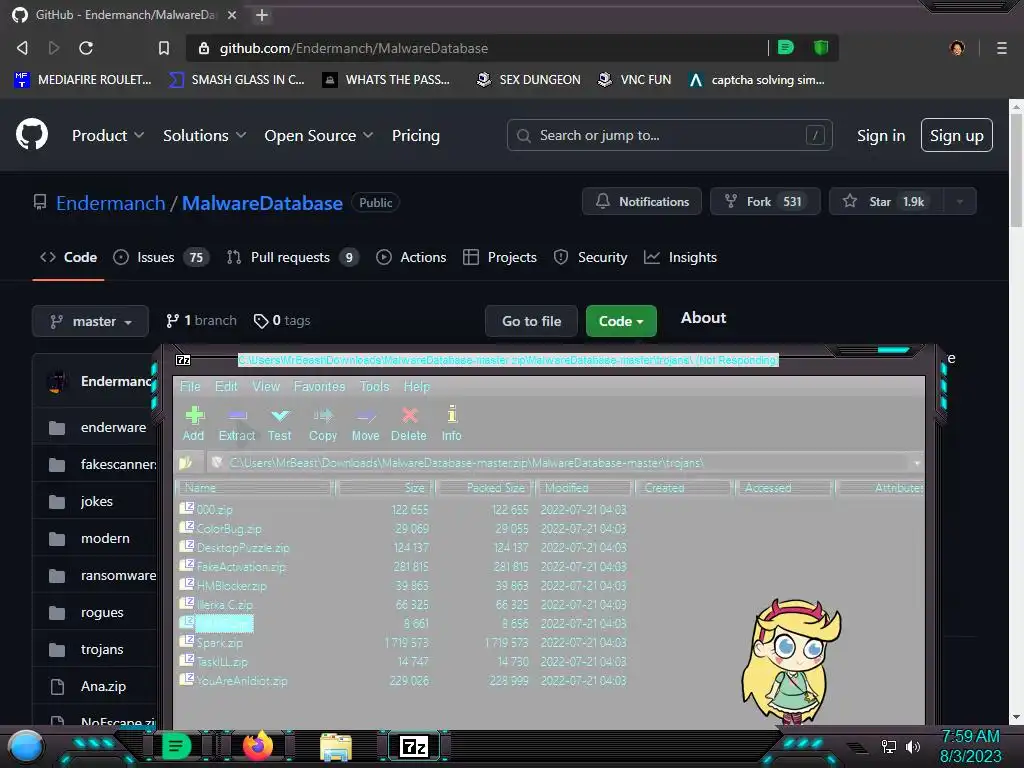
Task: Switch to the Issues tab
Action: pyautogui.click(x=161, y=257)
